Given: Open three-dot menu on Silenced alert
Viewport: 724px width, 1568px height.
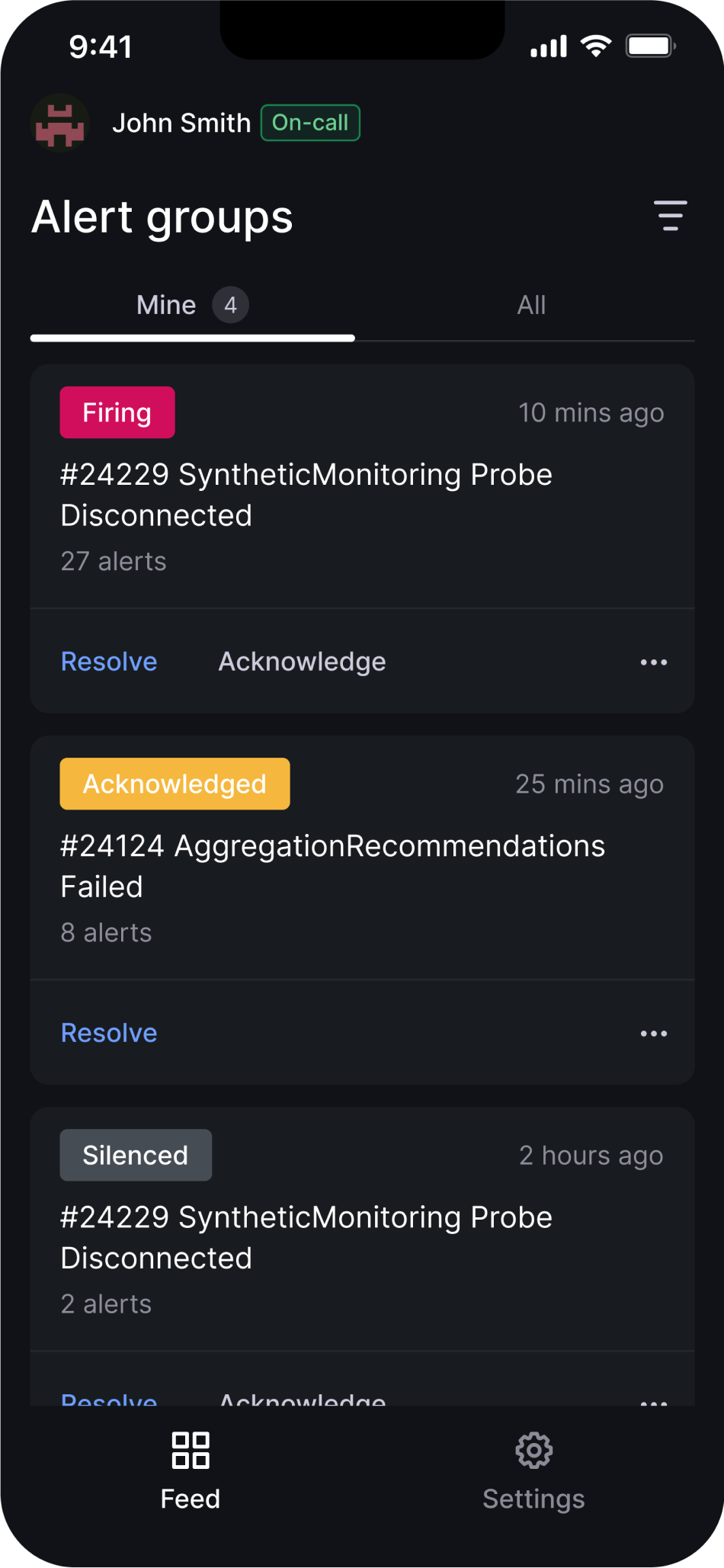Looking at the screenshot, I should (654, 1400).
